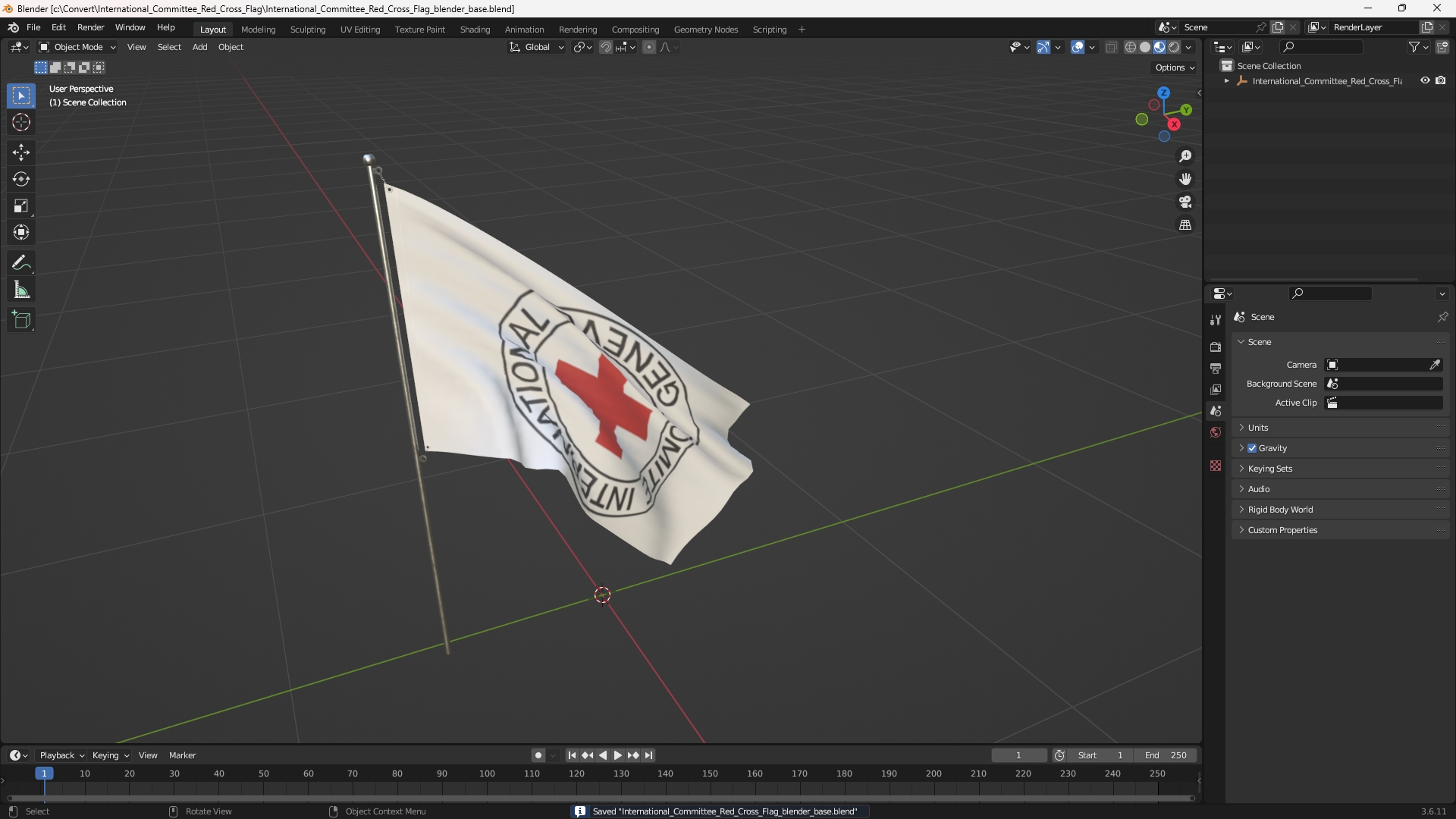The image size is (1456, 819).
Task: Open the Texture properties tab
Action: [x=1216, y=466]
